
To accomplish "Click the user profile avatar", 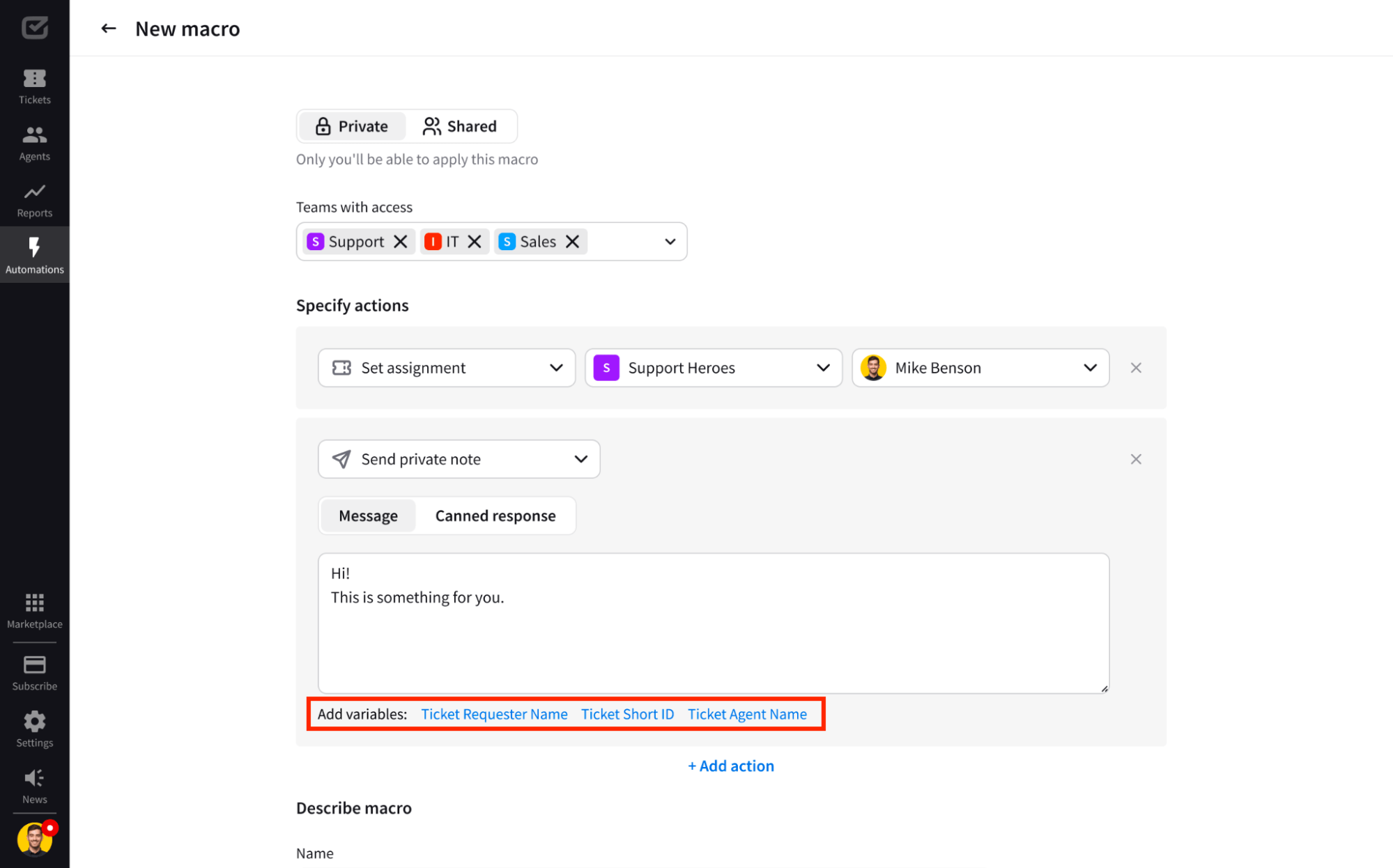I will click(34, 838).
